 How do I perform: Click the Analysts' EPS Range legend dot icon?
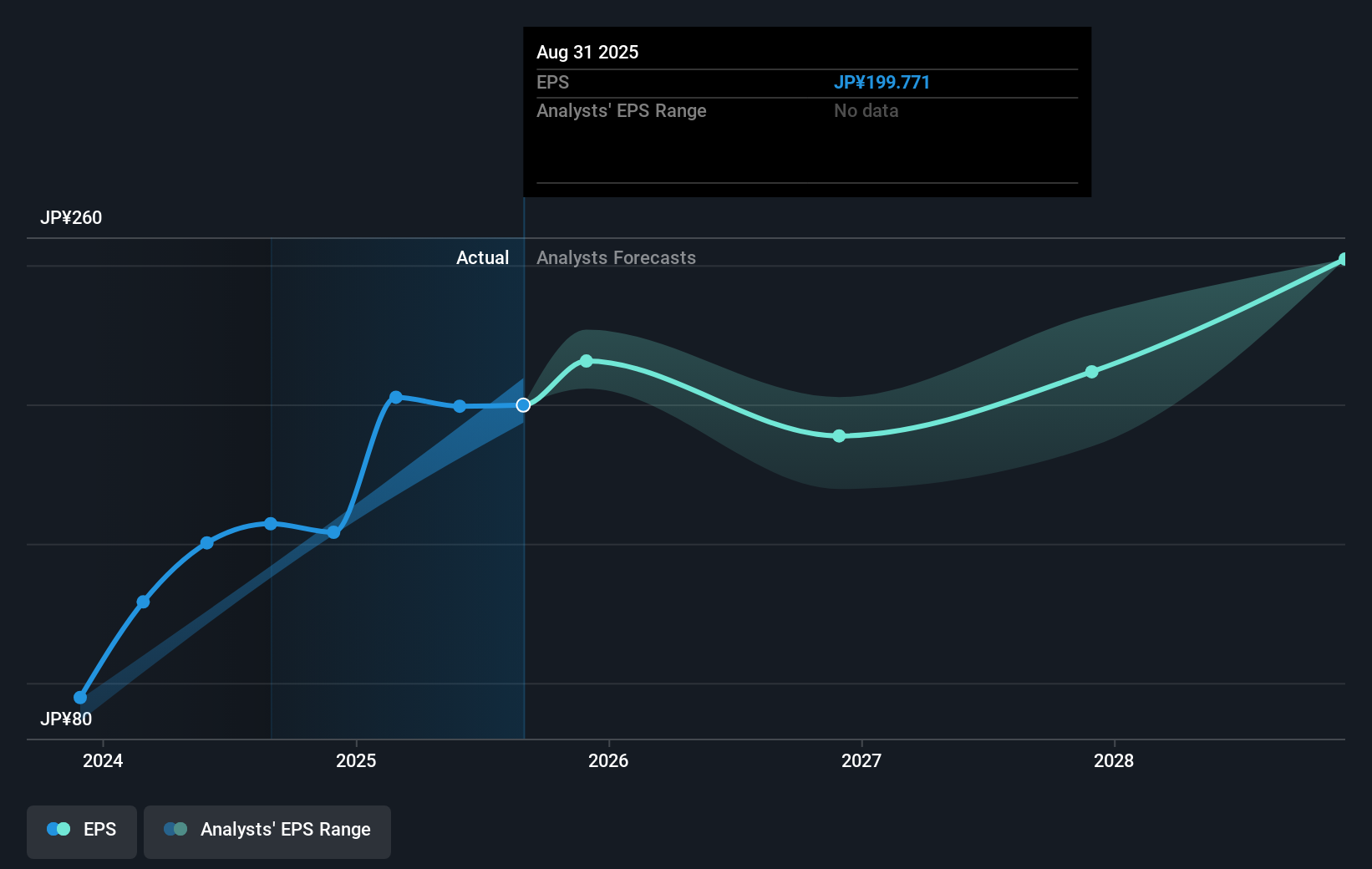point(174,829)
